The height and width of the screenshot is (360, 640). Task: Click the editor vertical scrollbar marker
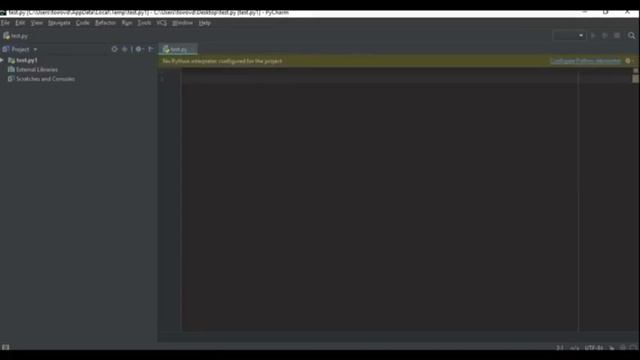tap(636, 79)
